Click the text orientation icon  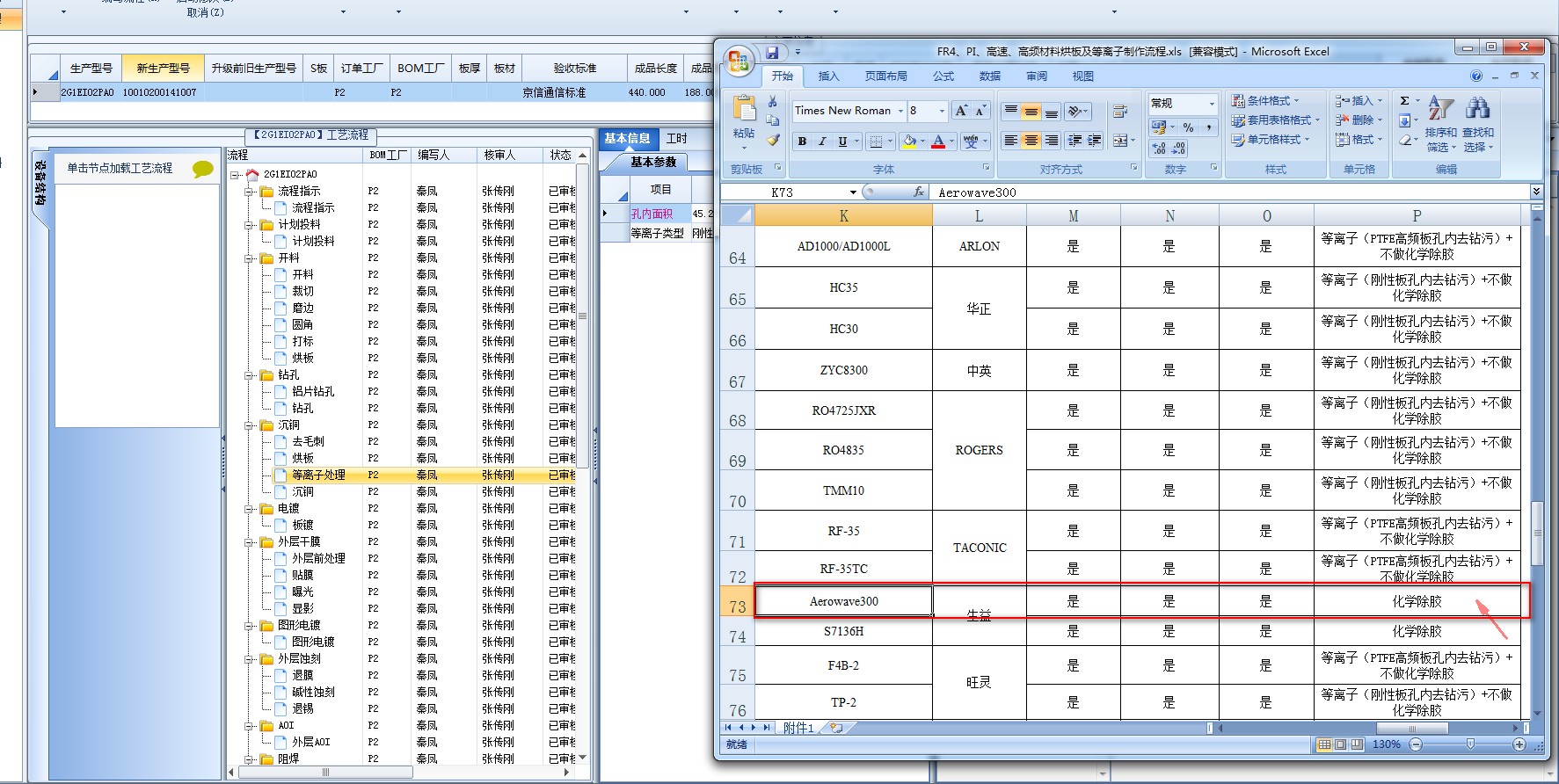[x=1074, y=111]
